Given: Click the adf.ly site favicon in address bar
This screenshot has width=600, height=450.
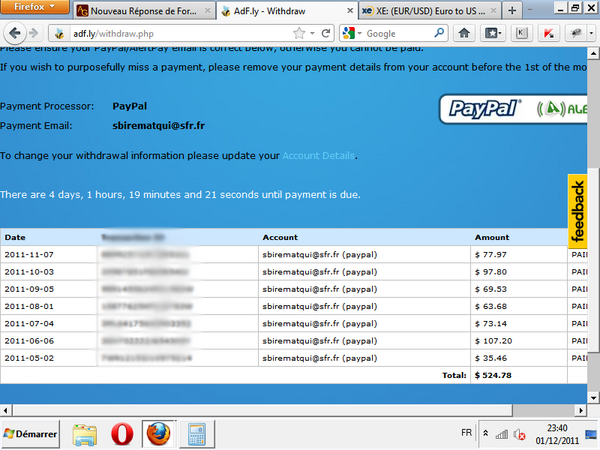Looking at the screenshot, I should click(x=59, y=34).
